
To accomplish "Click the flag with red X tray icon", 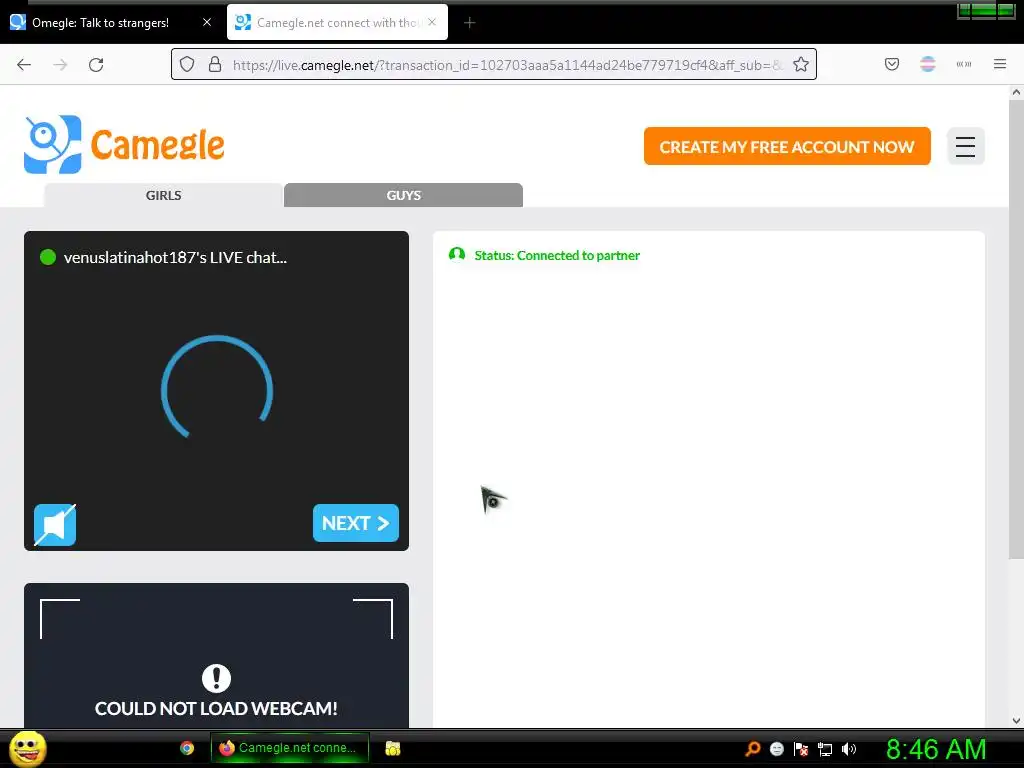I will pos(801,749).
